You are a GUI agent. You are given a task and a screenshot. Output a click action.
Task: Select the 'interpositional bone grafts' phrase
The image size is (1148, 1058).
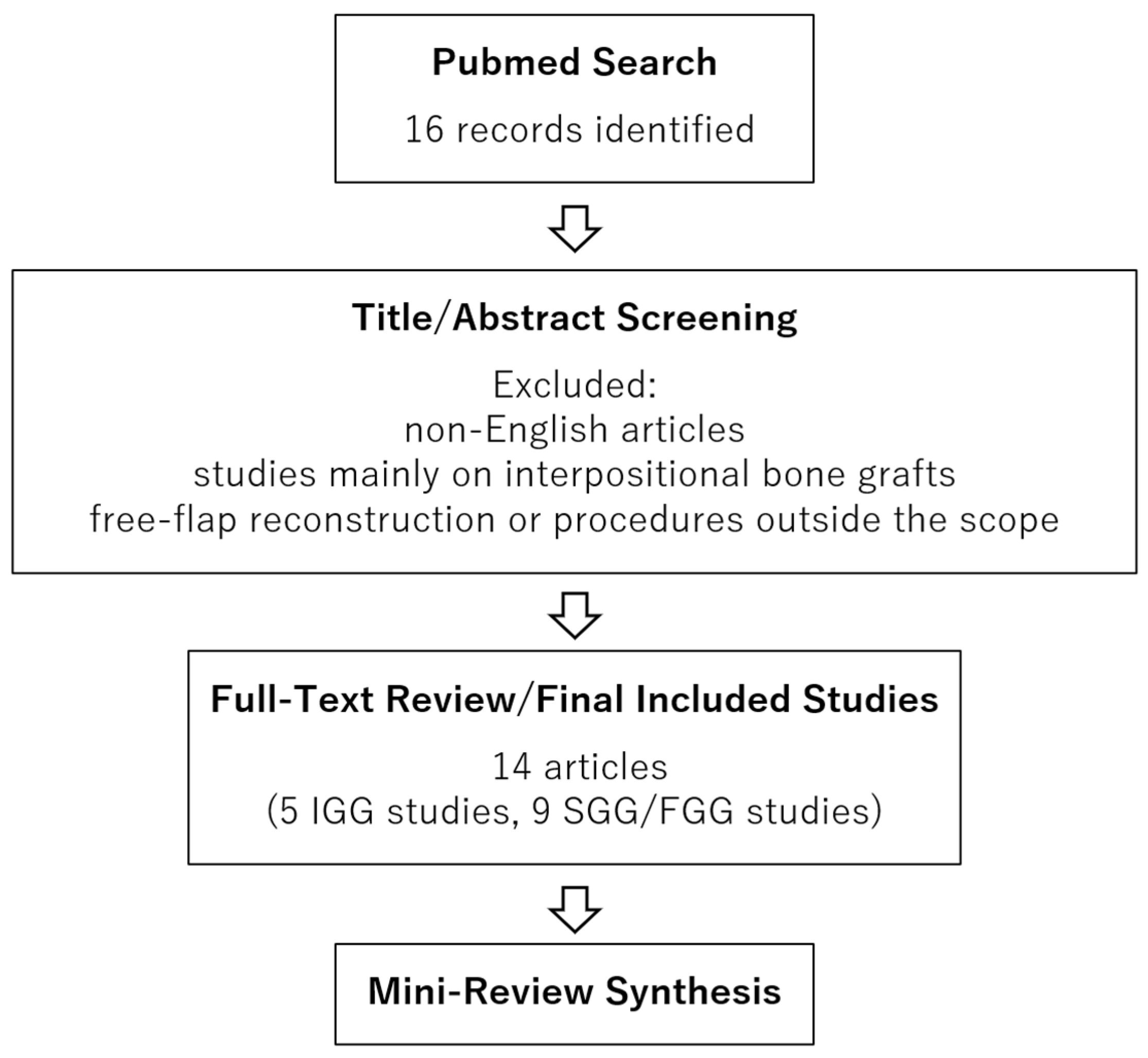point(729,475)
